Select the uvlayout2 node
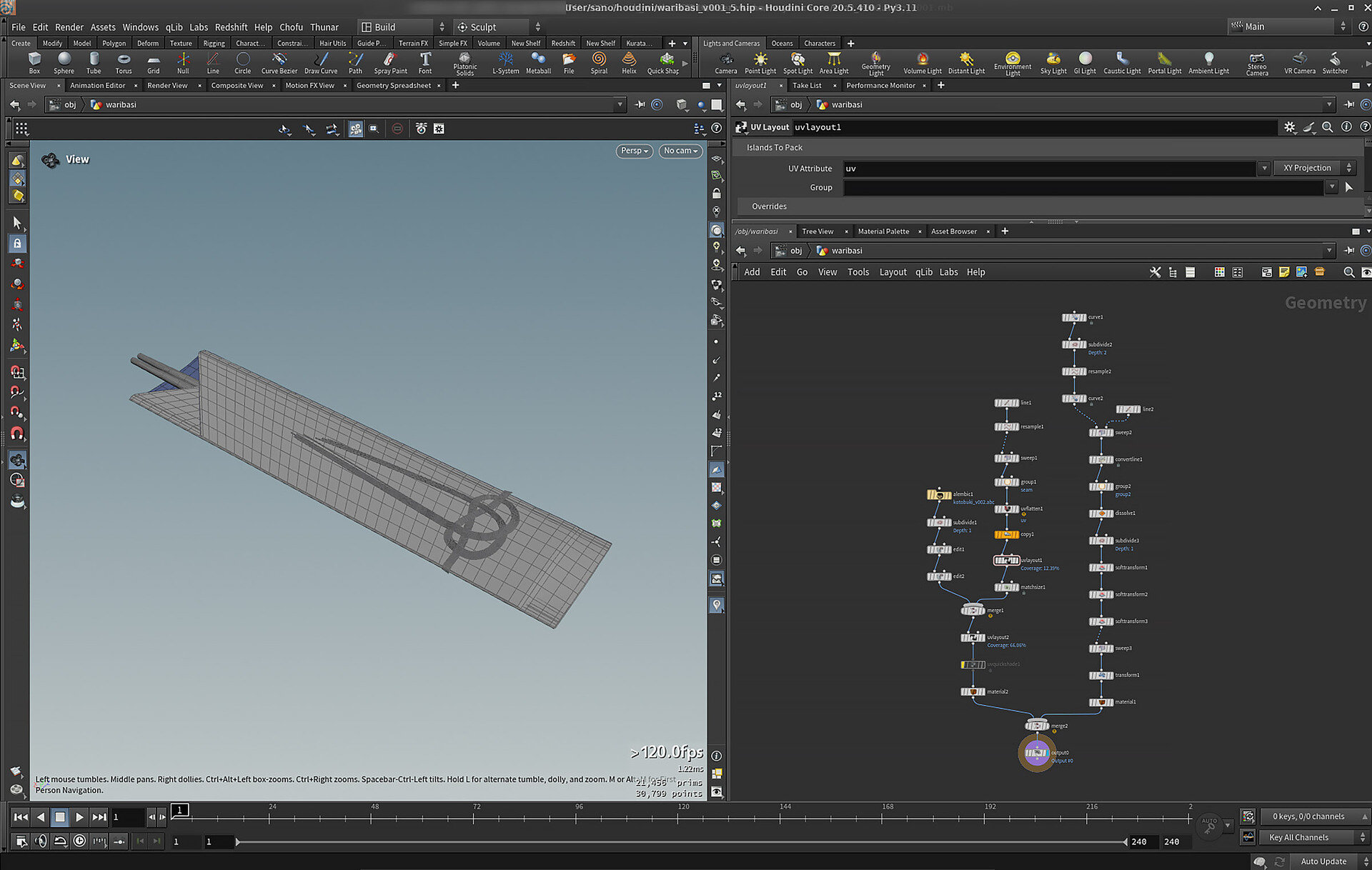Screen dimensions: 1372x870 pyautogui.click(x=973, y=638)
